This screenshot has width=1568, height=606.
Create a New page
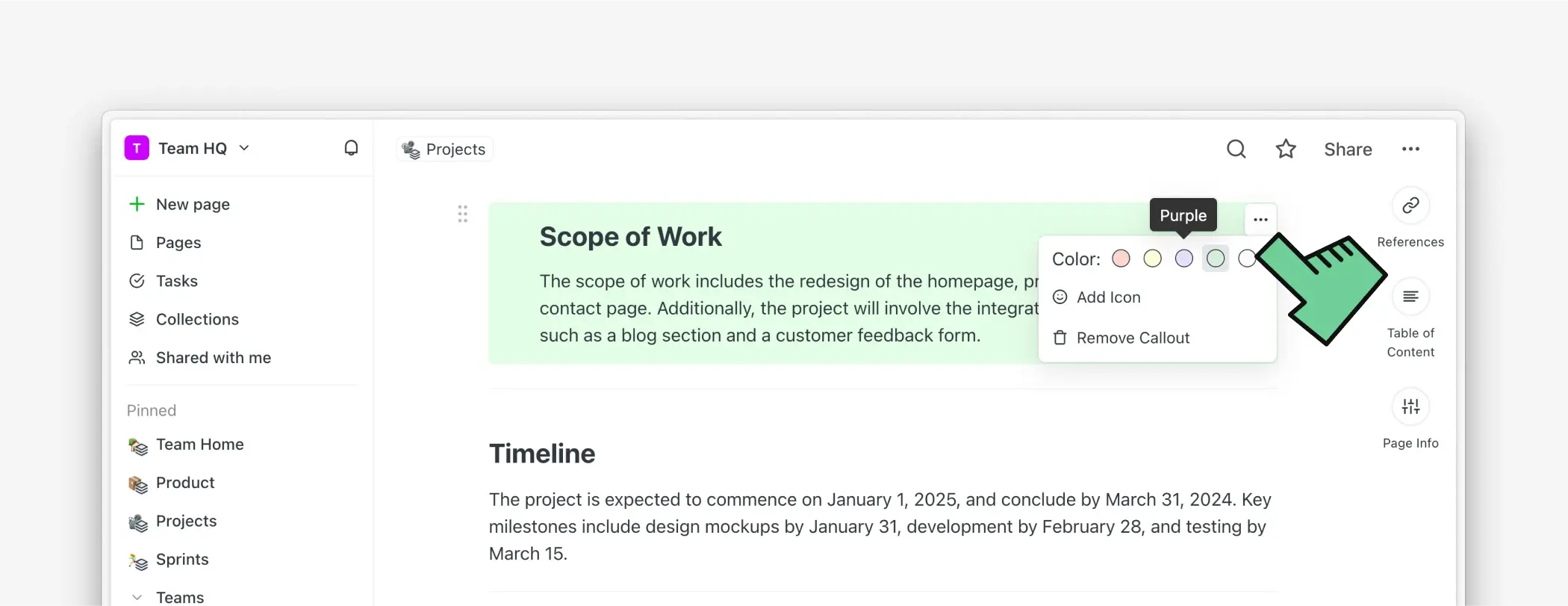192,205
